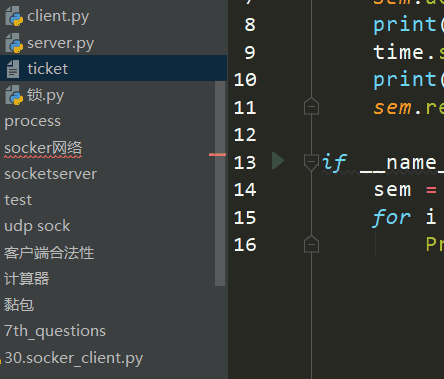Select the socker网络 folder
Image resolution: width=444 pixels, height=379 pixels.
[43, 148]
